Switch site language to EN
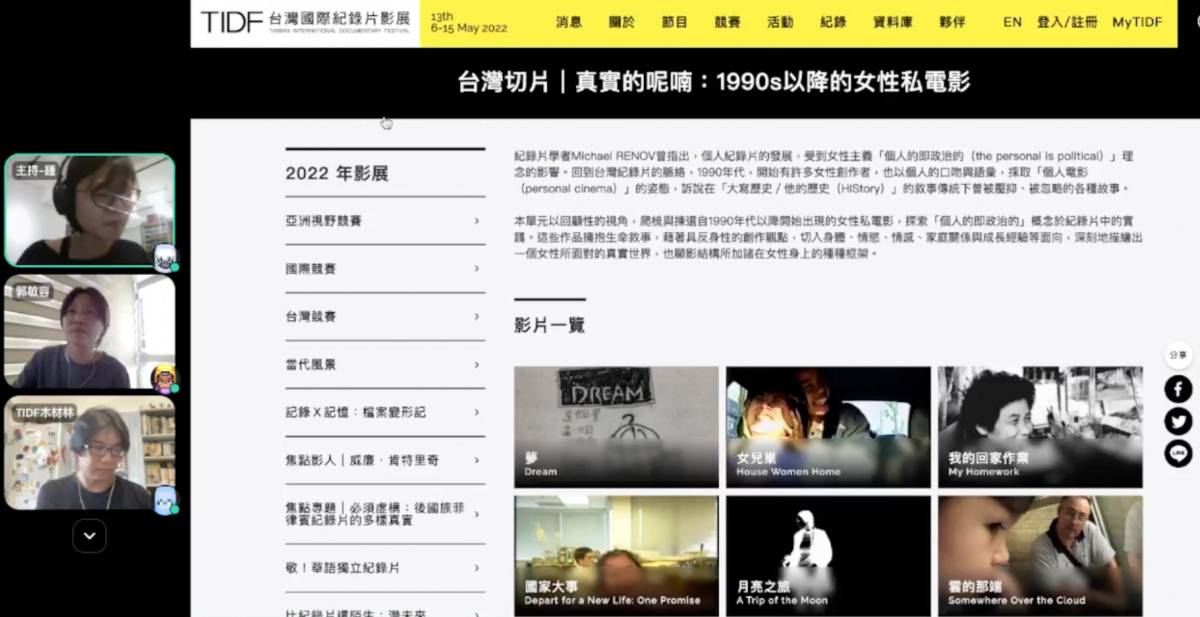 point(1012,22)
